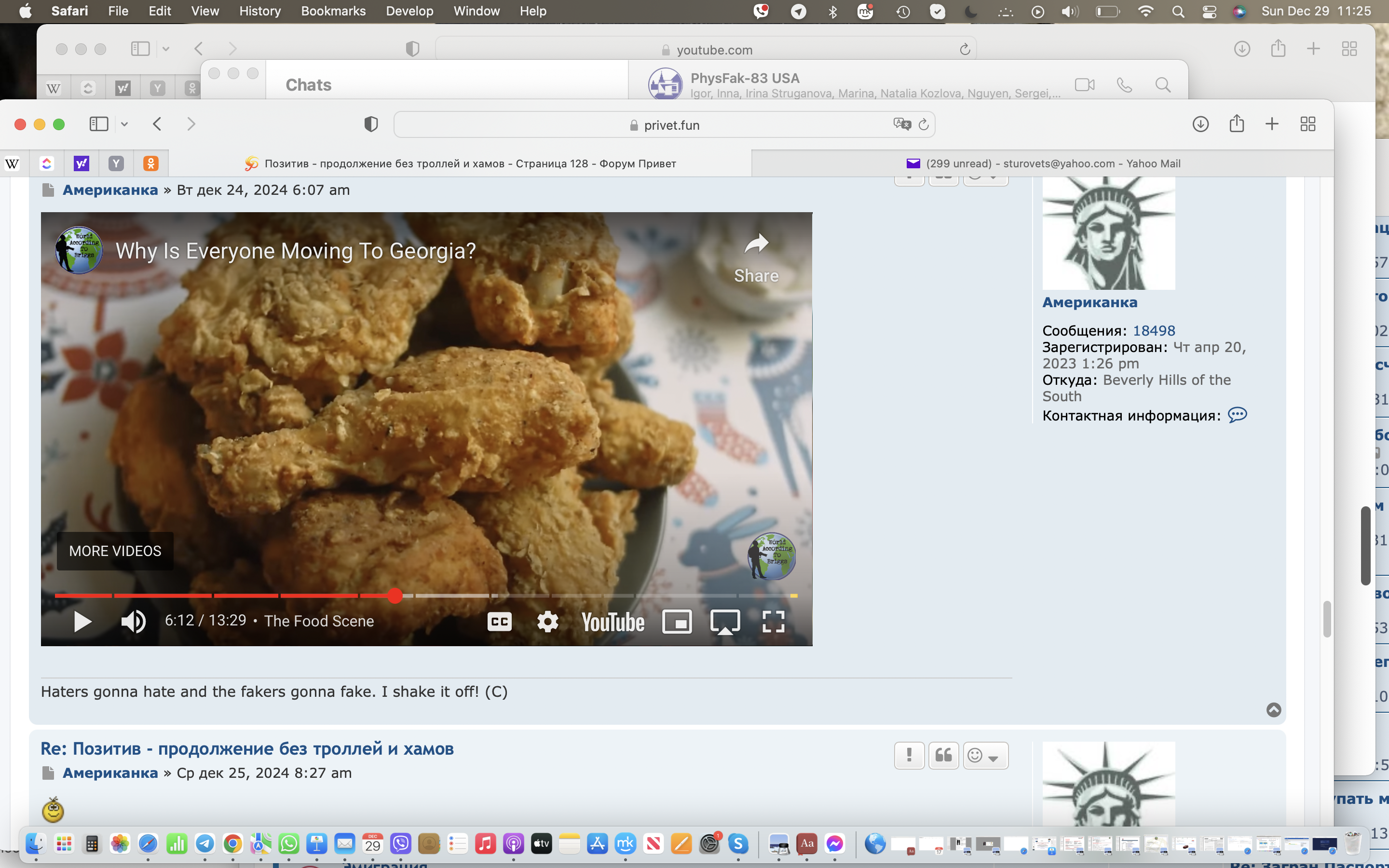1389x868 pixels.
Task: Open YouTube player settings gear
Action: (547, 621)
